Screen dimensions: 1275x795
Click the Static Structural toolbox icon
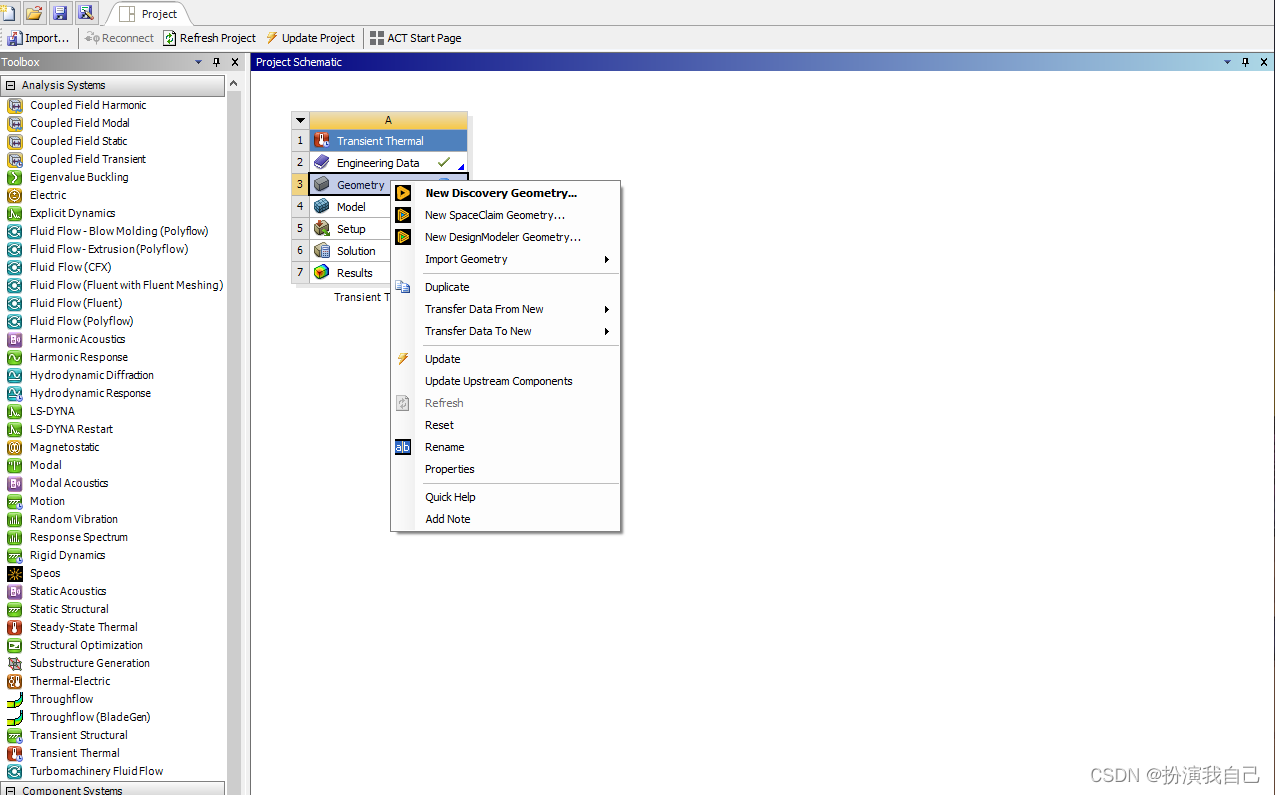[15, 609]
